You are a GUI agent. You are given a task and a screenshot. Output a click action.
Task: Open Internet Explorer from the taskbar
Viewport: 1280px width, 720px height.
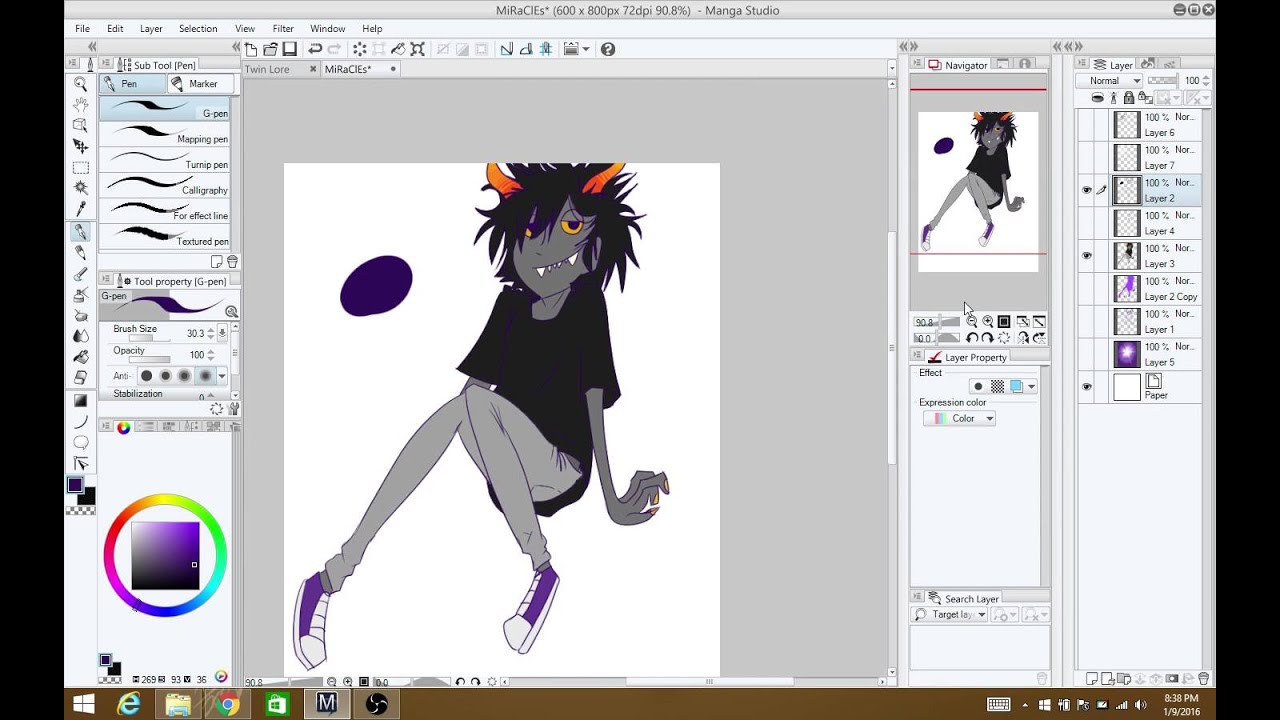(129, 705)
